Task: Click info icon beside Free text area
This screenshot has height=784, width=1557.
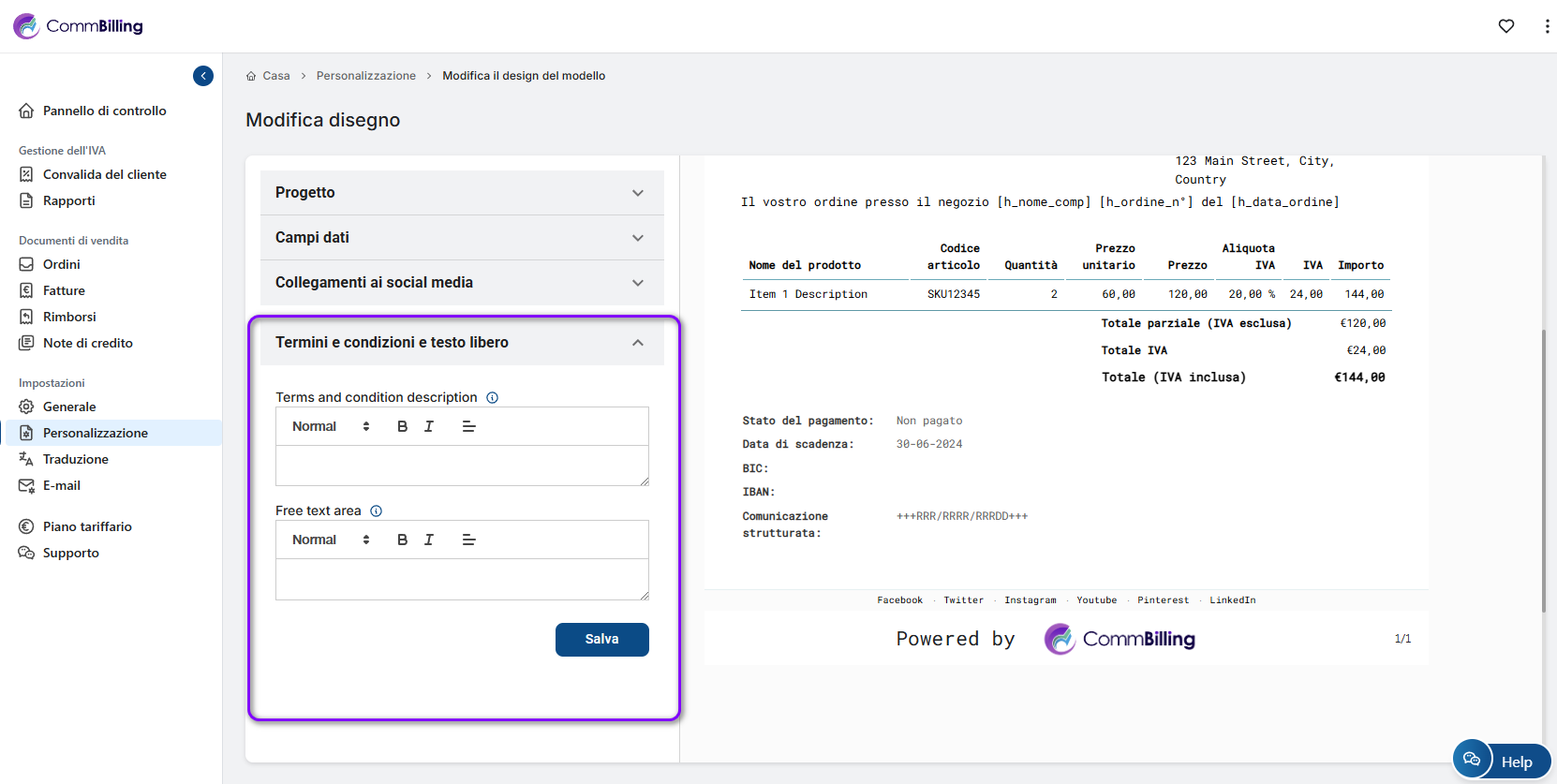Action: [376, 510]
